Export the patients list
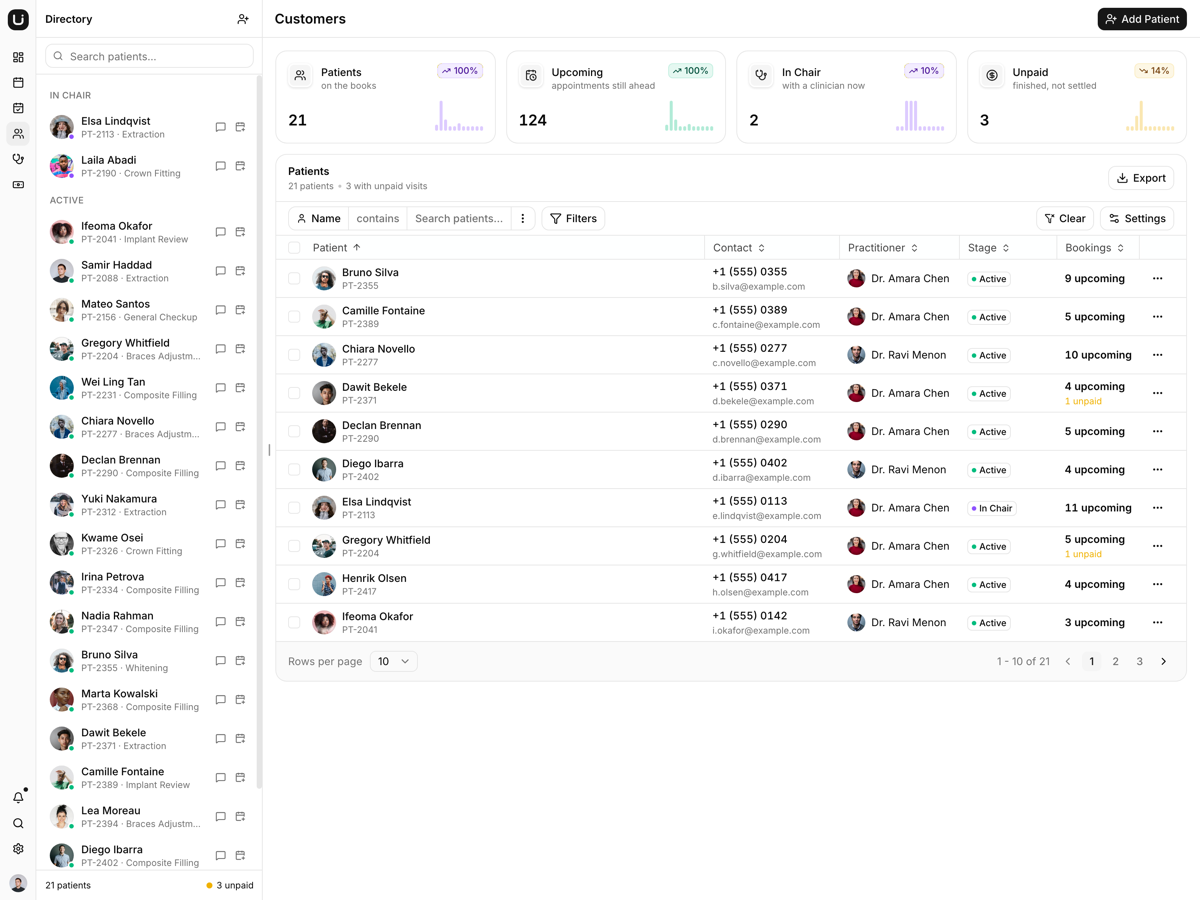Viewport: 1200px width, 900px height. pyautogui.click(x=1141, y=178)
